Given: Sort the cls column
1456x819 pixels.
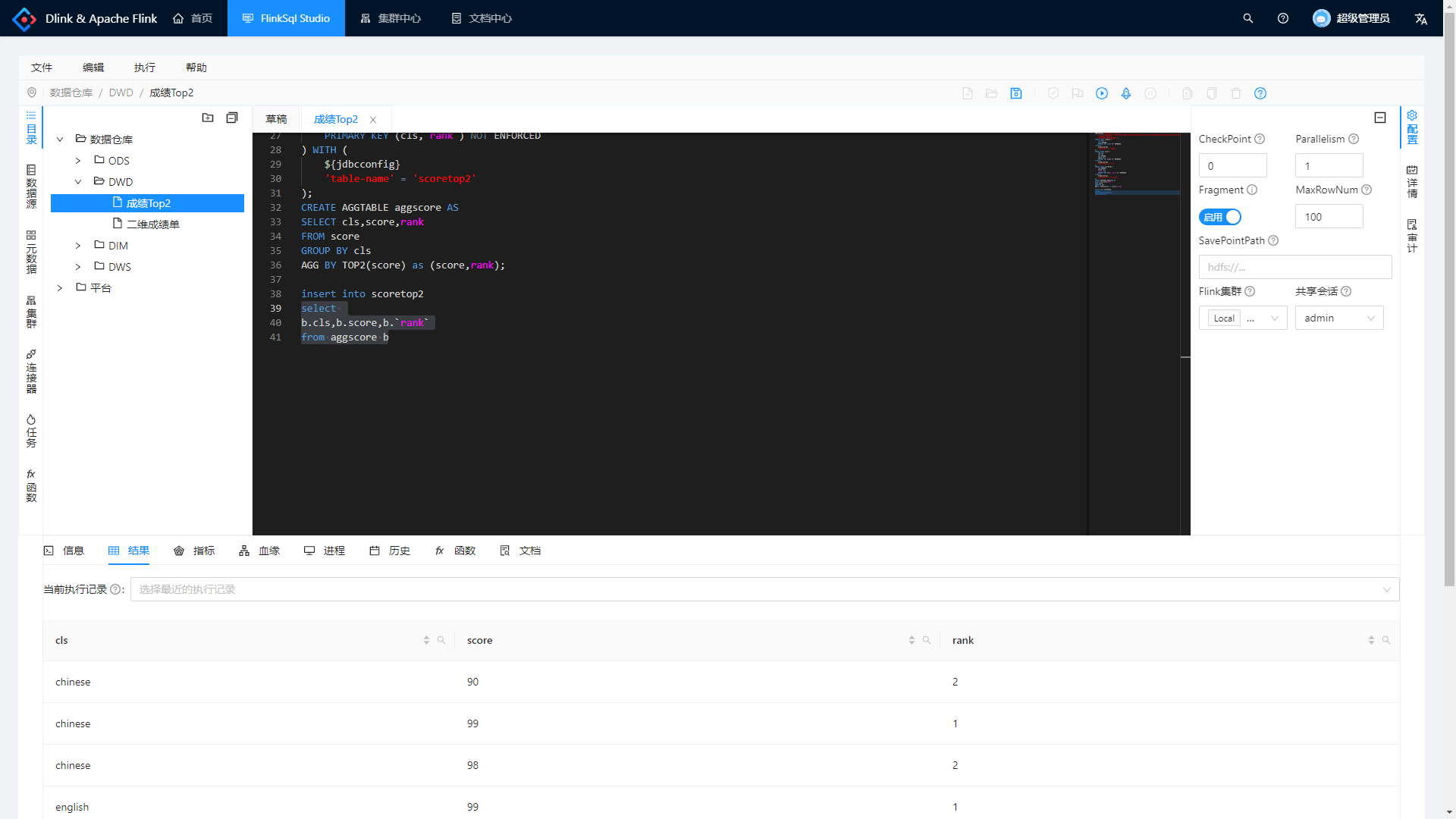Looking at the screenshot, I should click(x=426, y=641).
